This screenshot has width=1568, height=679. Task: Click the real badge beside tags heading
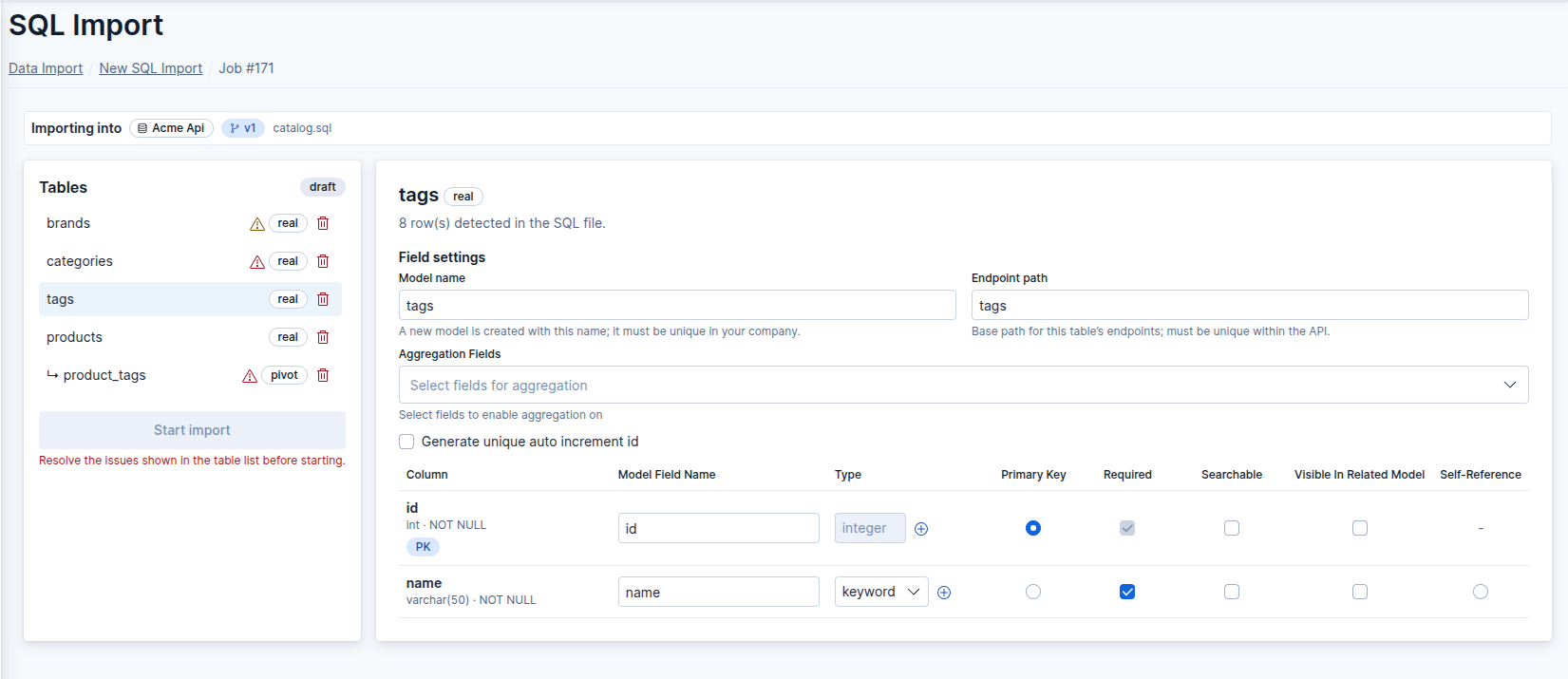(463, 197)
